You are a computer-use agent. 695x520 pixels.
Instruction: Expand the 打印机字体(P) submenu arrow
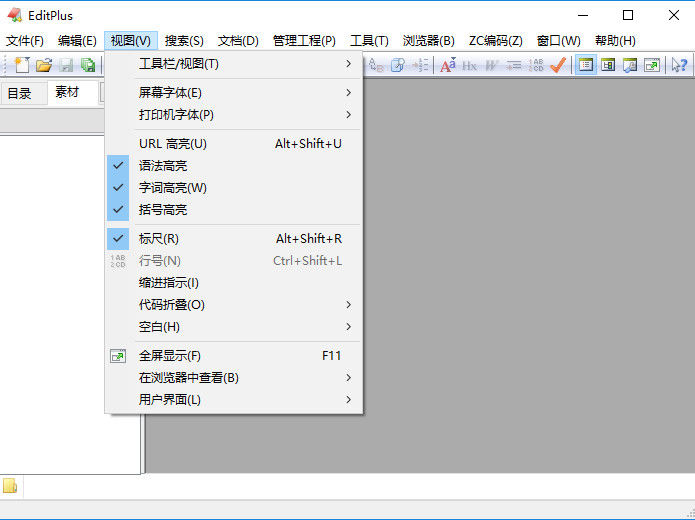pyautogui.click(x=348, y=115)
